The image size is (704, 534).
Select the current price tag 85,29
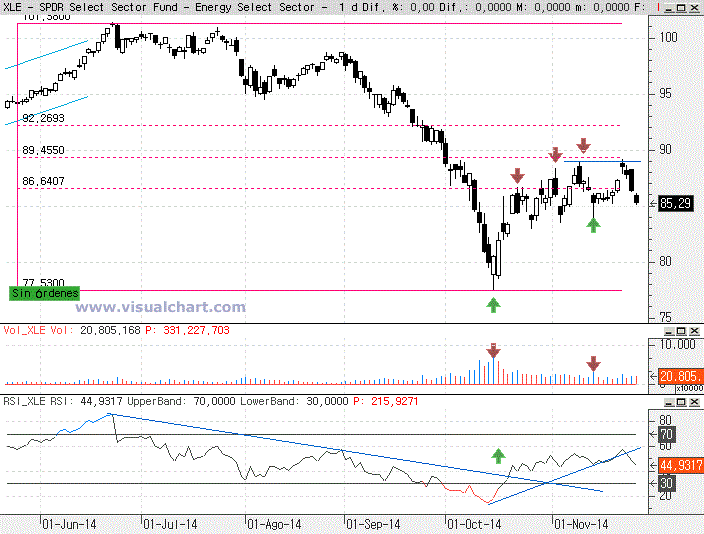coord(675,204)
